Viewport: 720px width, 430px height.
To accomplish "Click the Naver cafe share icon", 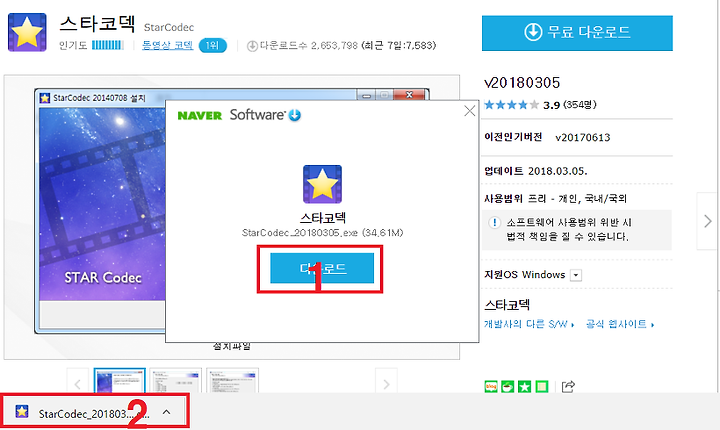I will (507, 387).
